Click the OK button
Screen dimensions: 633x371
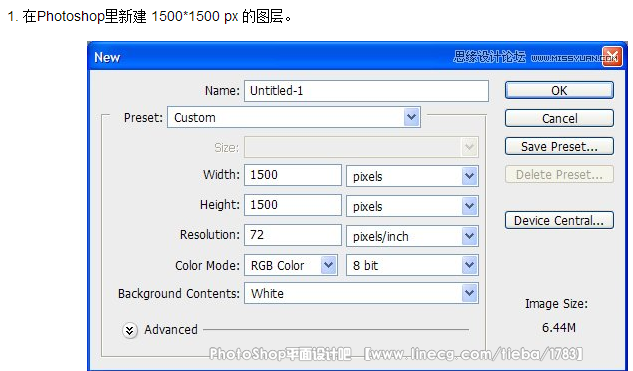pyautogui.click(x=559, y=90)
